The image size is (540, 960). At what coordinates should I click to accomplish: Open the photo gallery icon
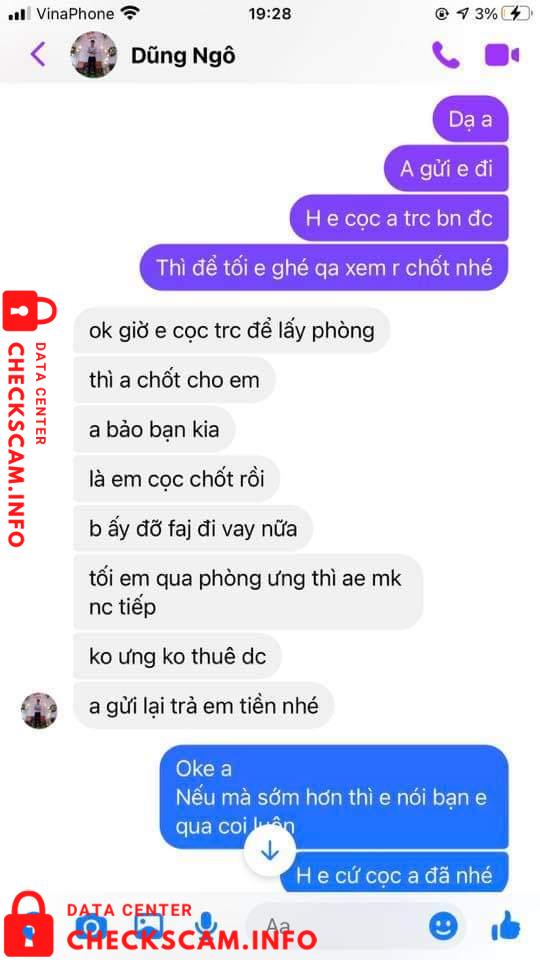pos(149,925)
